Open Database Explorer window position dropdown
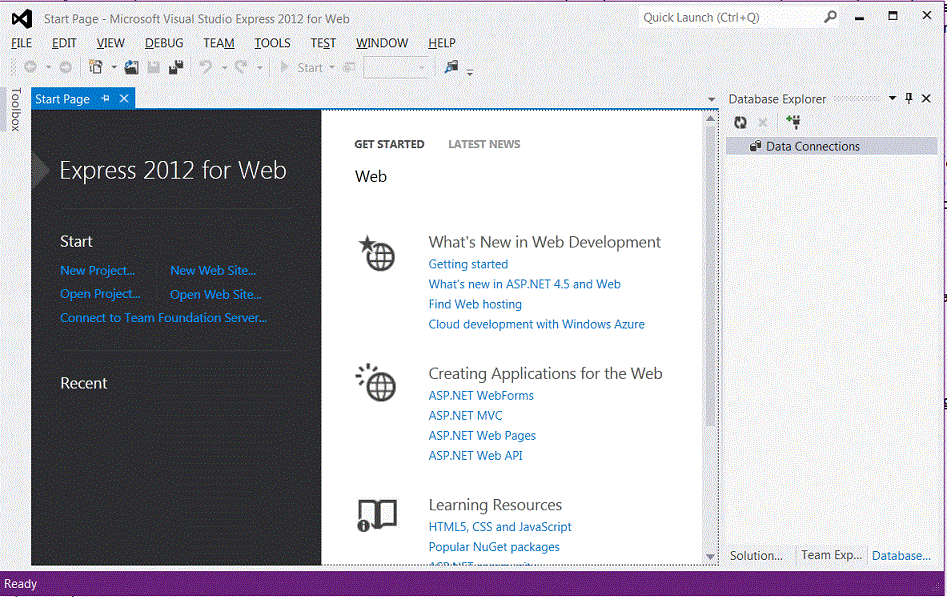Screen dimensions: 947x600 [892, 98]
